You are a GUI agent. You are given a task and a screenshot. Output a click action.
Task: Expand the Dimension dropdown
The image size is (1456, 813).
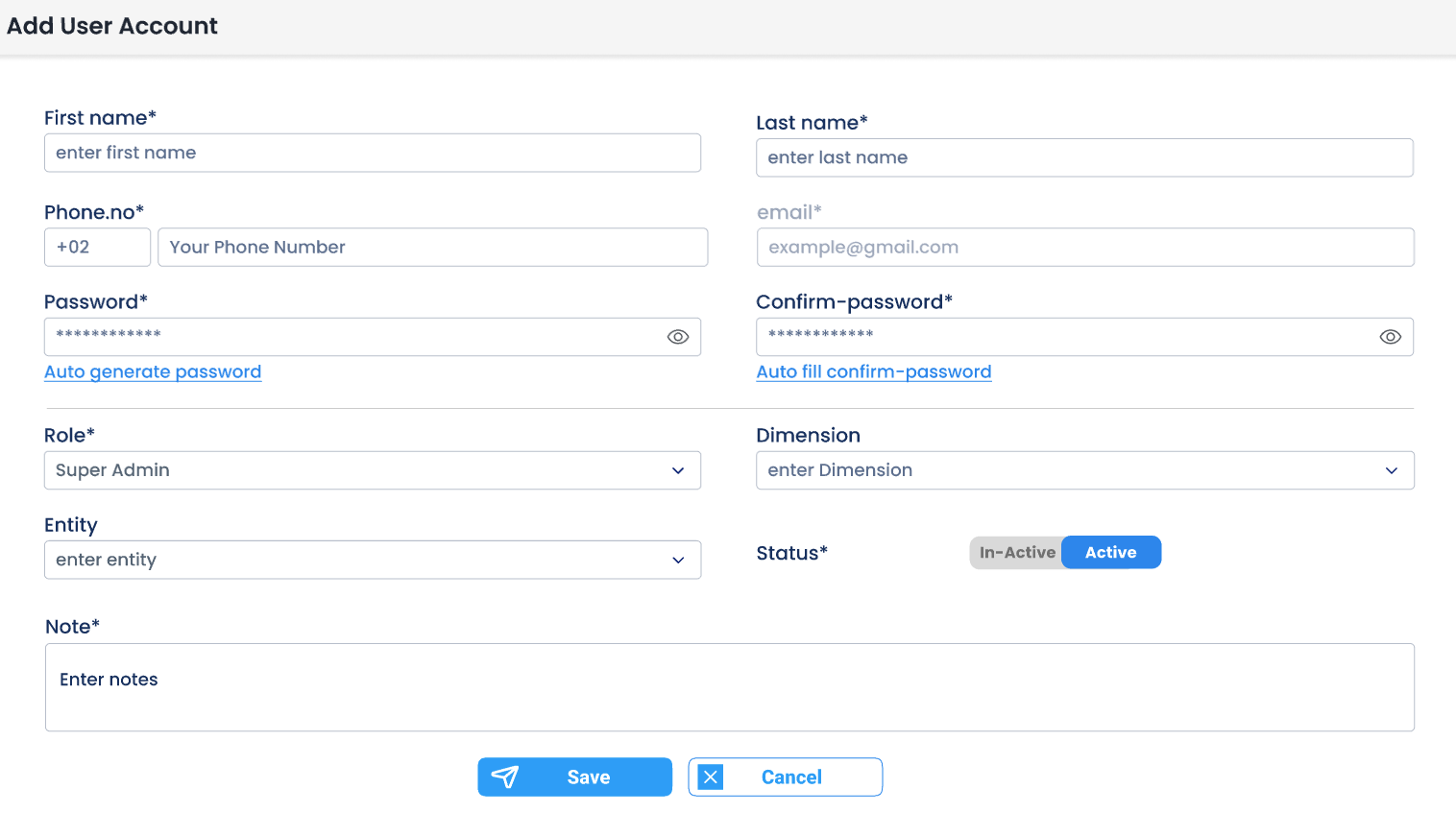tap(1084, 470)
